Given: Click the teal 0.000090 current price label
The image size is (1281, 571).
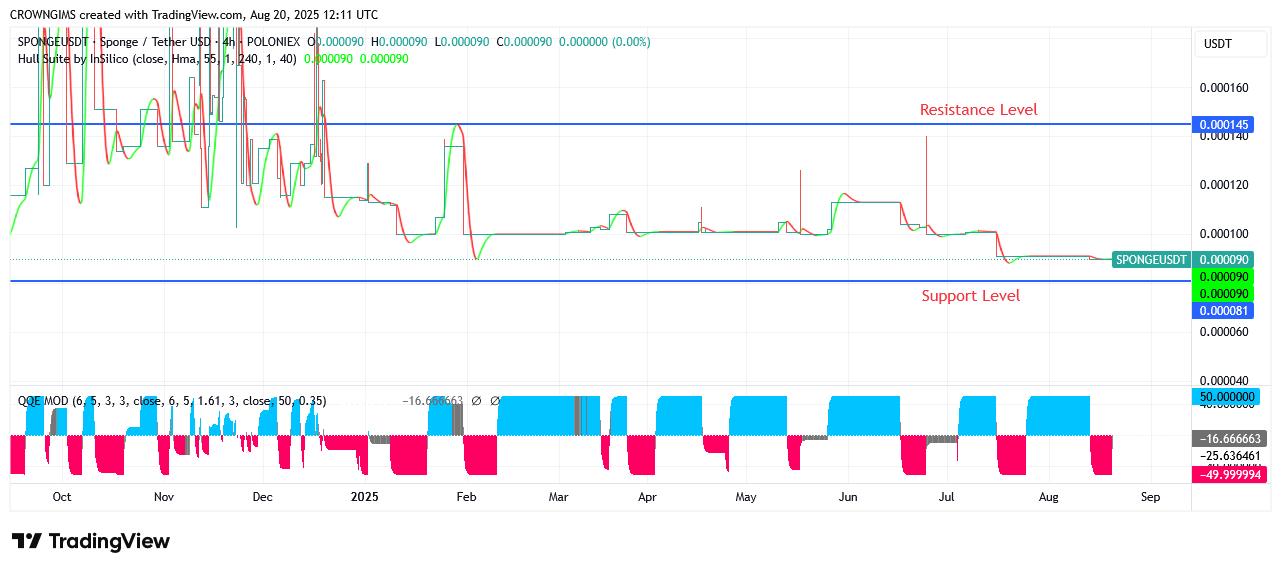Looking at the screenshot, I should tap(1223, 260).
